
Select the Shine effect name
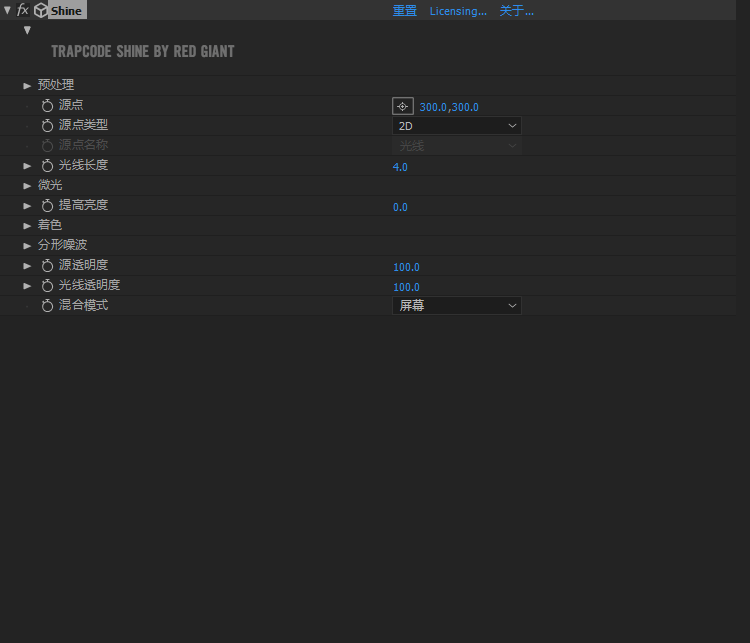coord(66,11)
